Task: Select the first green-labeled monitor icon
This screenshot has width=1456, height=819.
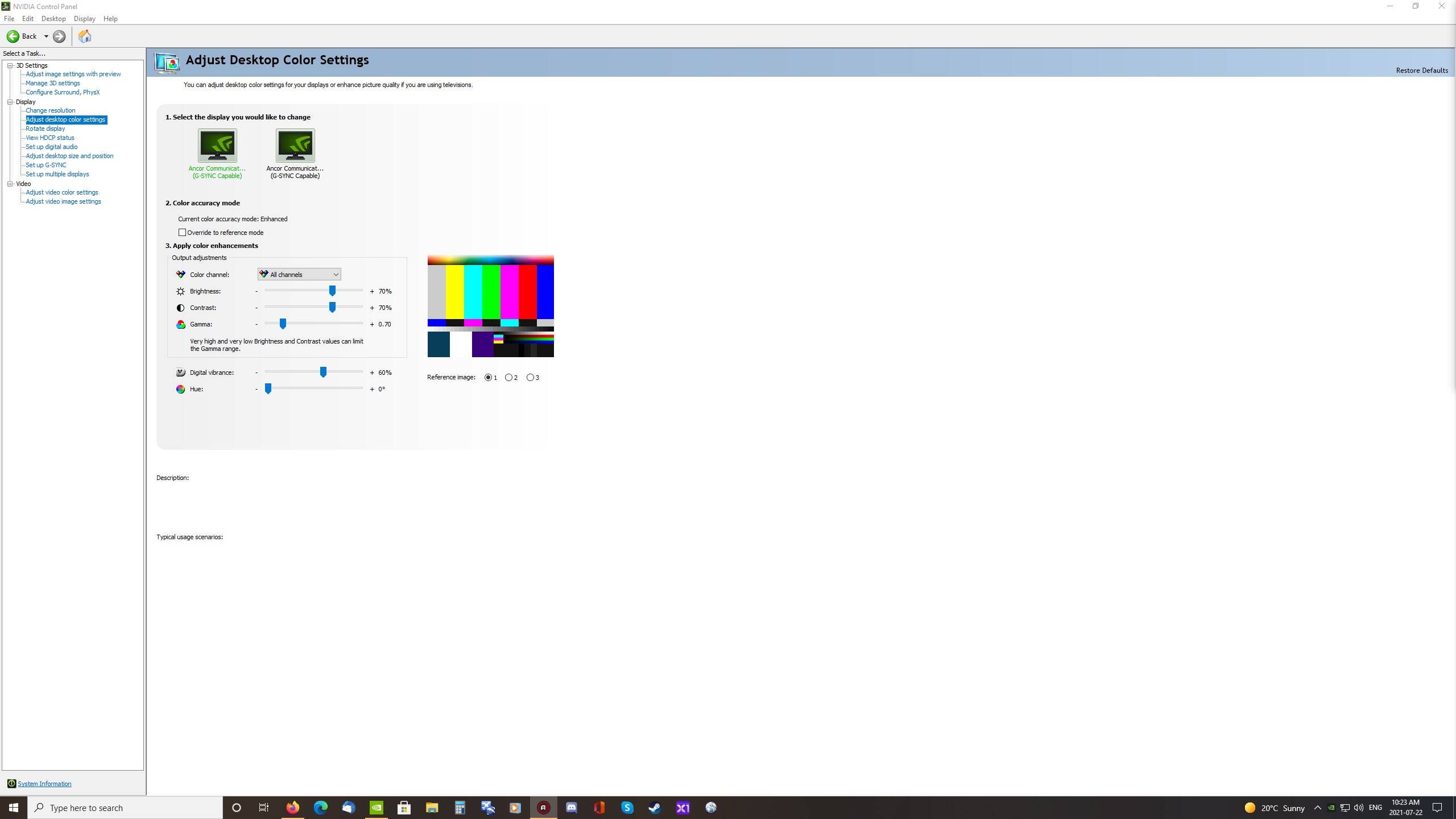Action: pyautogui.click(x=217, y=146)
